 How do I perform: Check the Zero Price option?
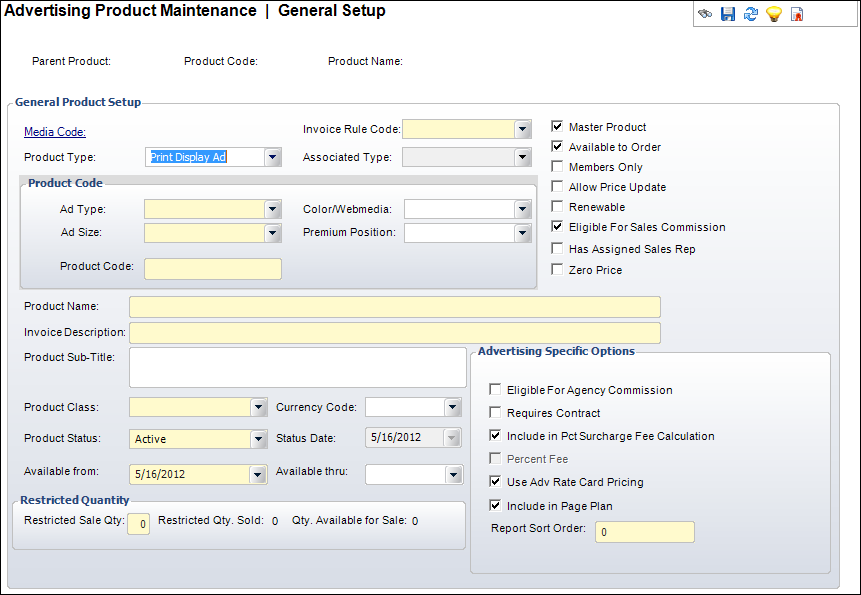pos(557,270)
